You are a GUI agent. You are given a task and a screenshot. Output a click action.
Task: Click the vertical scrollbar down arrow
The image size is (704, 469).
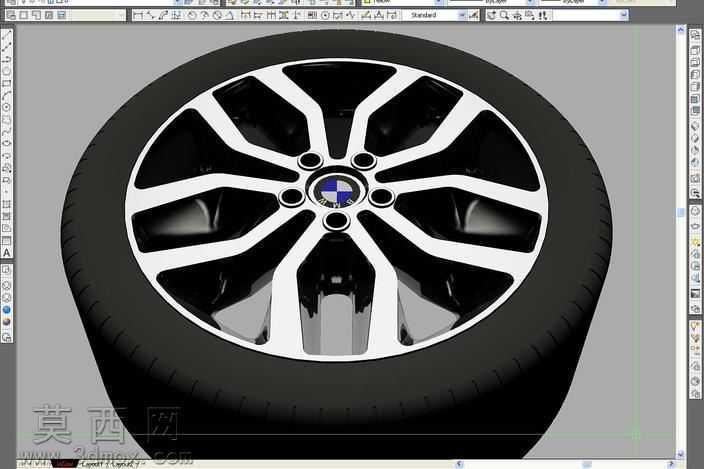click(680, 454)
